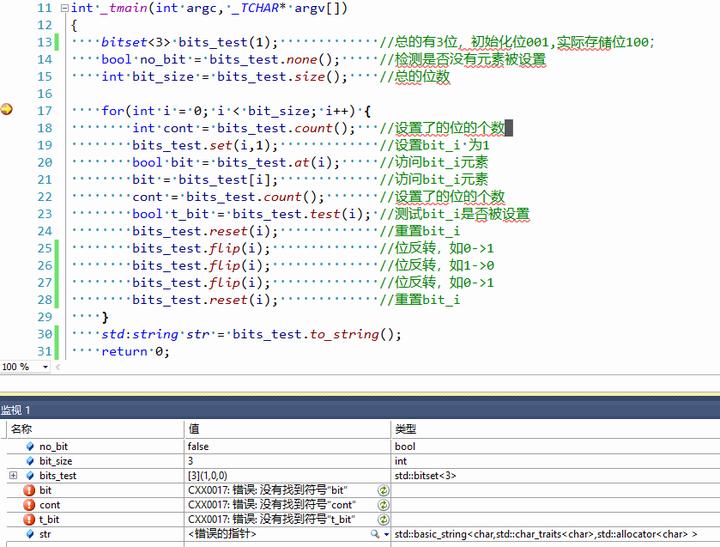The image size is (720, 547).
Task: Open the str visualizer dropdown arrow
Action: pyautogui.click(x=386, y=535)
